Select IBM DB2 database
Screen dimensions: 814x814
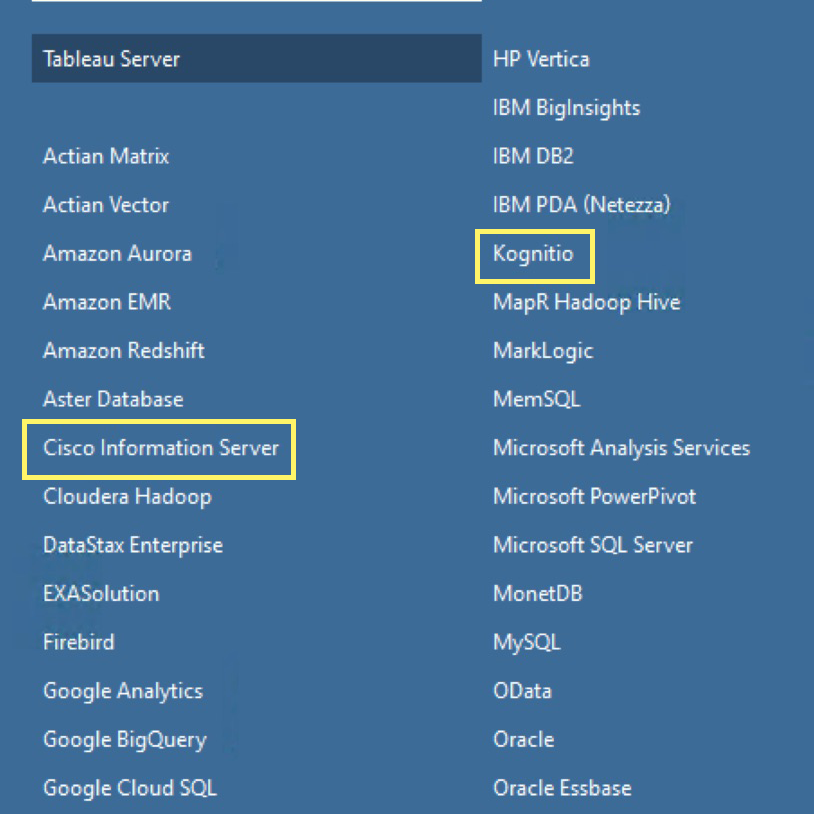[x=533, y=157]
